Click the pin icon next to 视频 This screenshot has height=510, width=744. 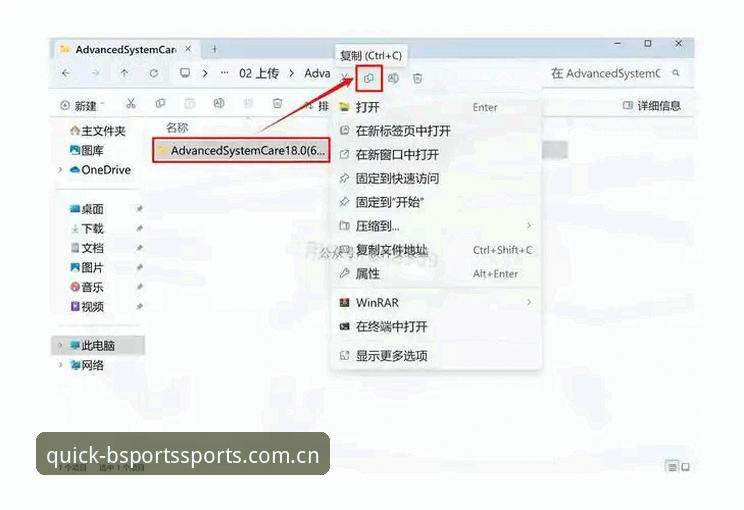point(140,306)
